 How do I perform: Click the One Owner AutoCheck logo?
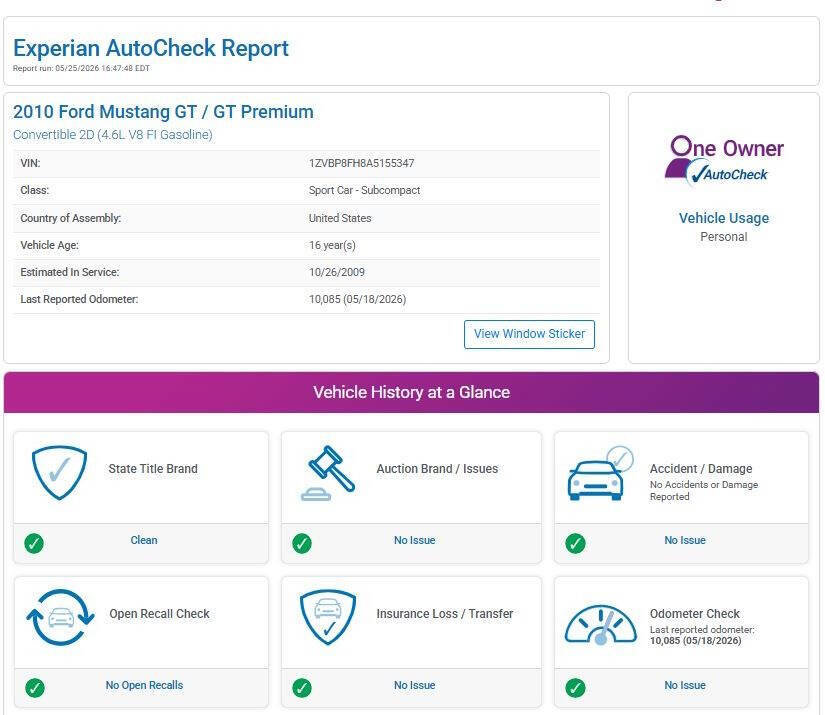click(724, 162)
